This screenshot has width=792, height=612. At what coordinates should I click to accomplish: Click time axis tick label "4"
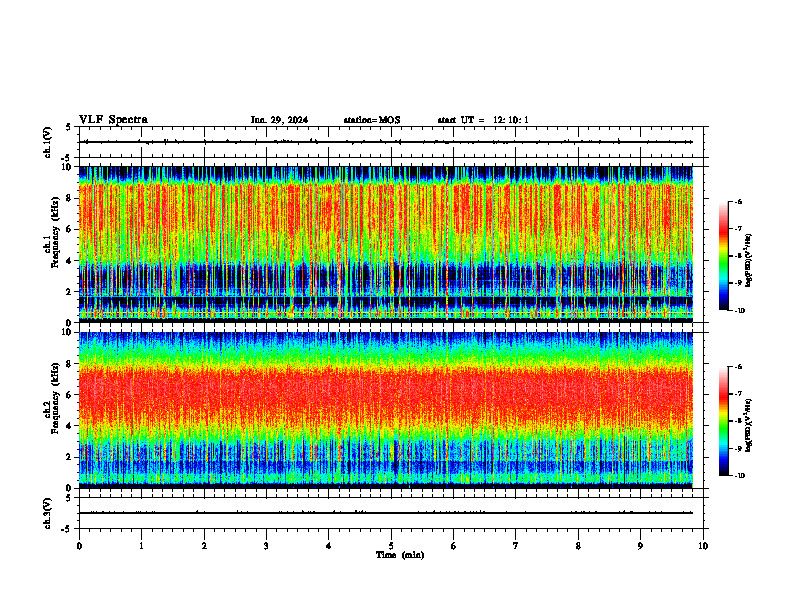329,546
